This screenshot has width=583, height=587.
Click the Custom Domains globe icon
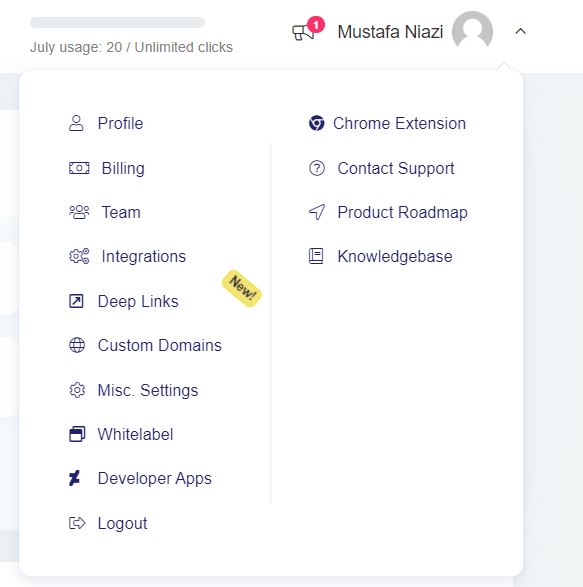[77, 345]
